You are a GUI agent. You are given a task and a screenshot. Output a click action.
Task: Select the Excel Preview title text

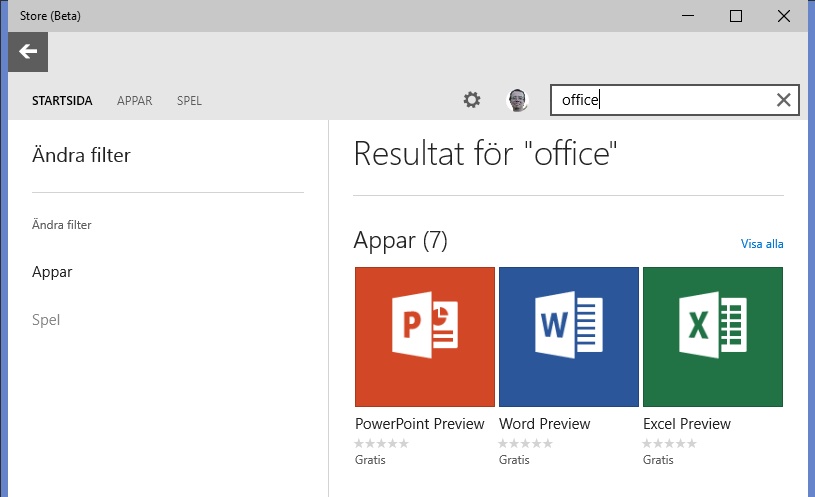pyautogui.click(x=687, y=424)
